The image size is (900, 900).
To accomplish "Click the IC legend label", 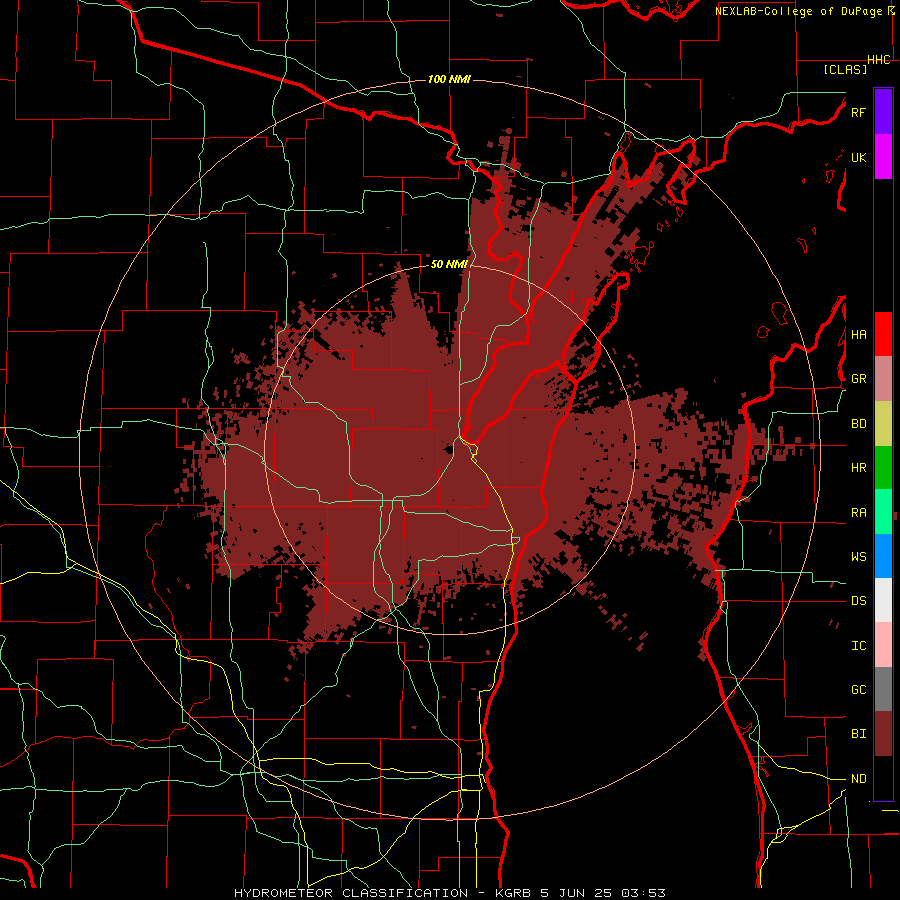I will [x=858, y=646].
